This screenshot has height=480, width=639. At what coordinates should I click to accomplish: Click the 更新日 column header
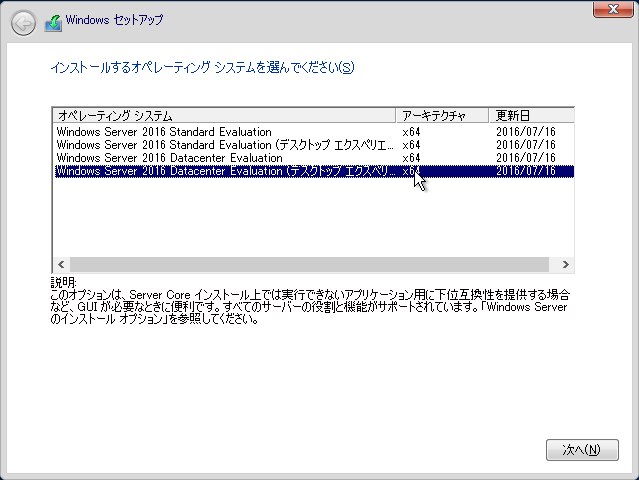531,116
